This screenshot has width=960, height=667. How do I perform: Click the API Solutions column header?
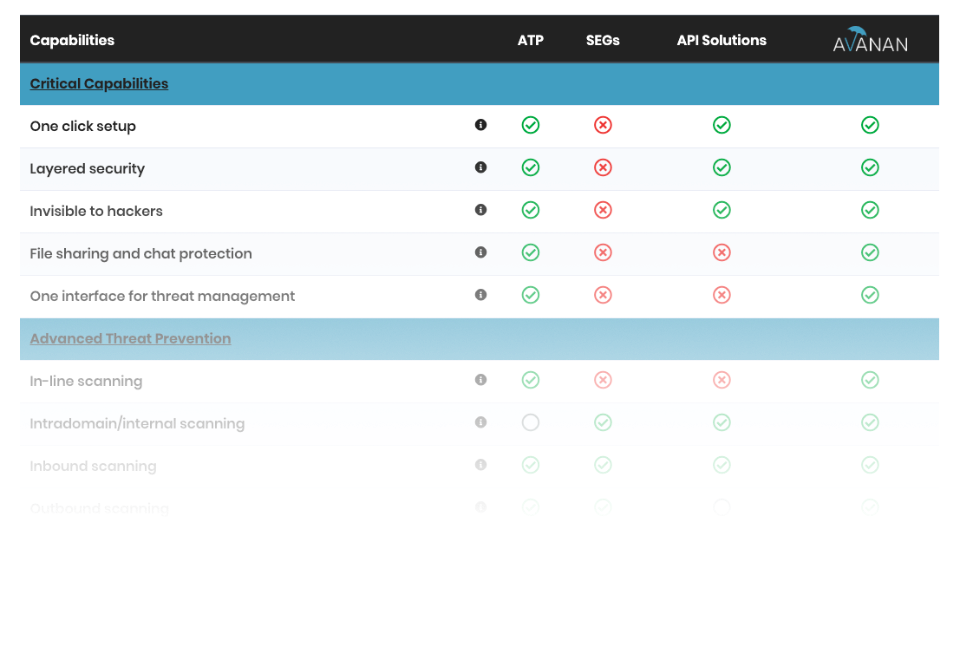tap(721, 40)
